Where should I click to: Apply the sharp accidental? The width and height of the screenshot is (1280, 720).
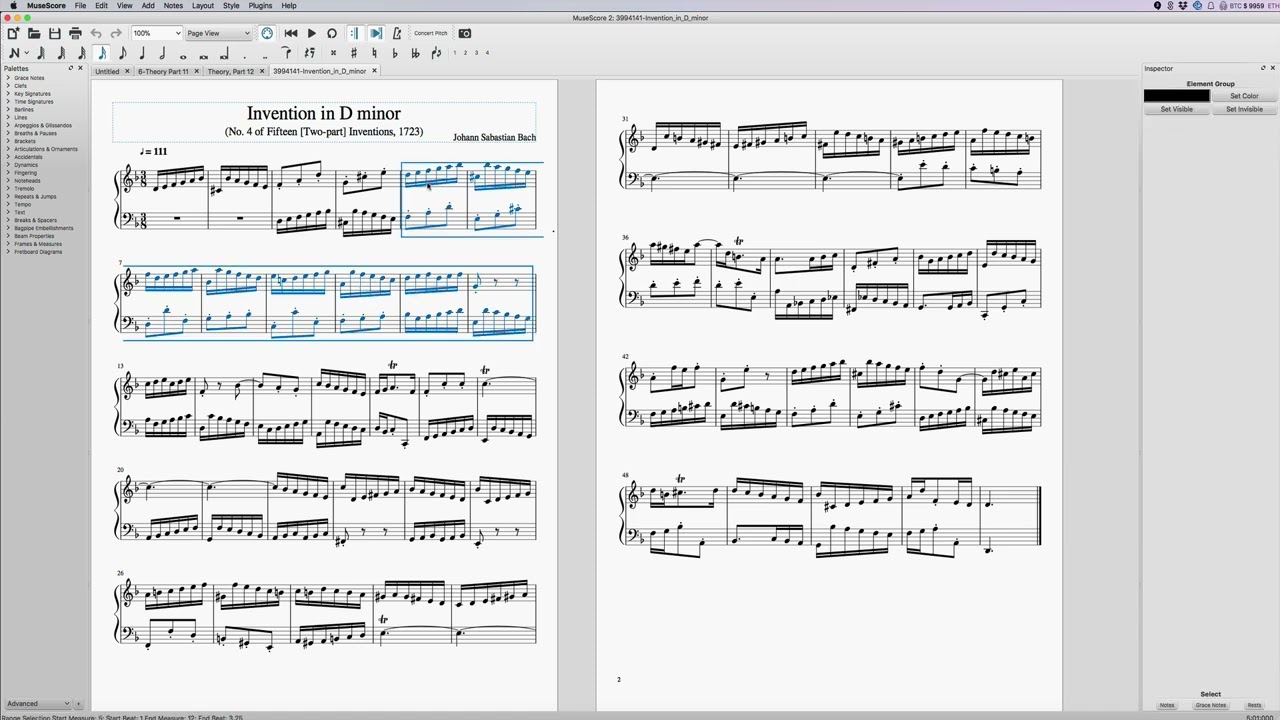click(354, 53)
